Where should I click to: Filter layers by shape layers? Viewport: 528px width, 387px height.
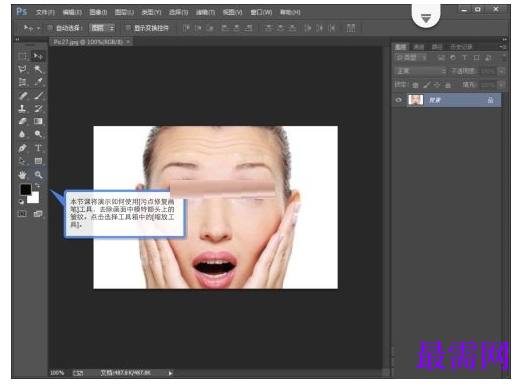pos(476,58)
